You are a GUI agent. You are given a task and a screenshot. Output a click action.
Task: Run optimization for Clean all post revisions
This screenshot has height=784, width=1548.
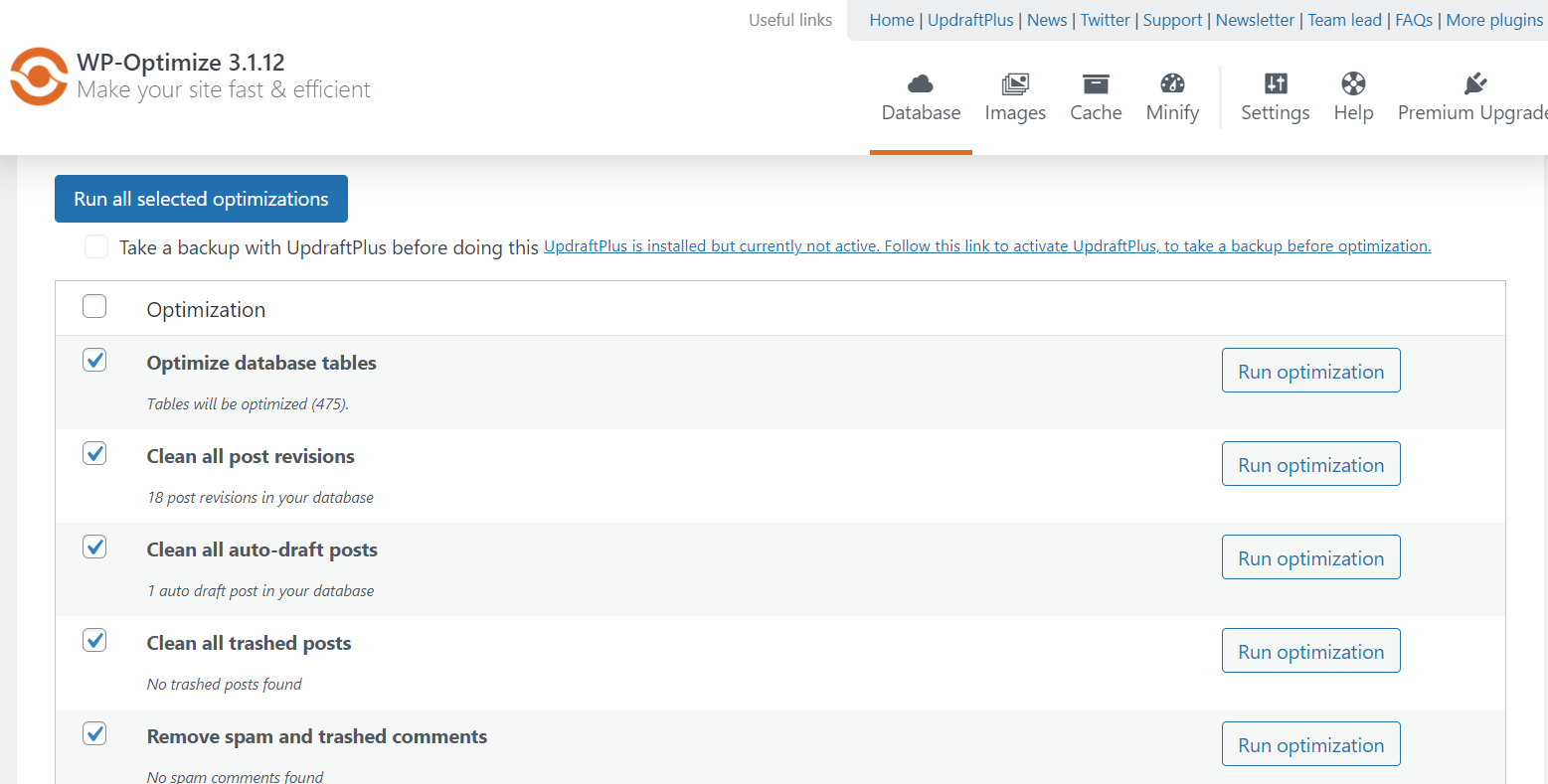1310,464
